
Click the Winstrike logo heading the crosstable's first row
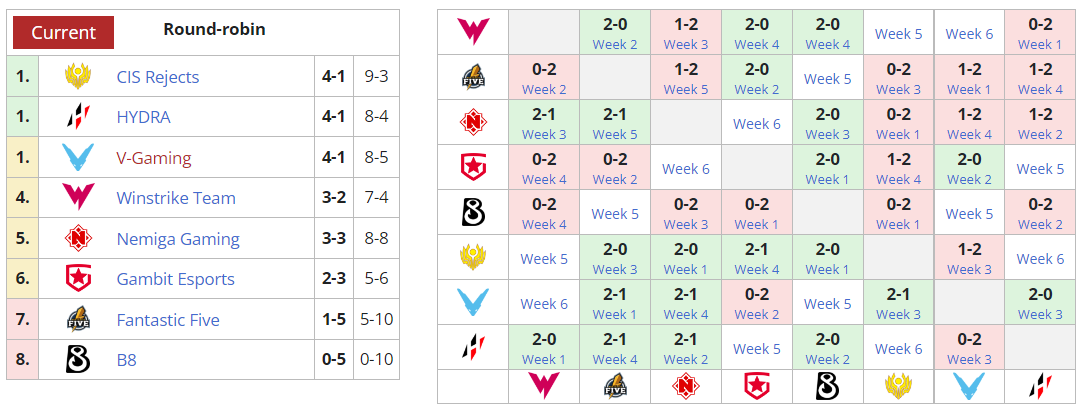coord(473,32)
